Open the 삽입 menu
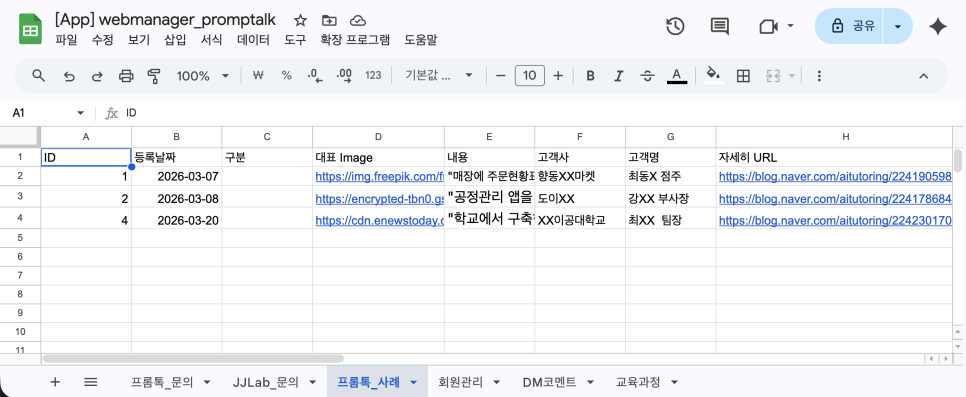 (x=175, y=41)
